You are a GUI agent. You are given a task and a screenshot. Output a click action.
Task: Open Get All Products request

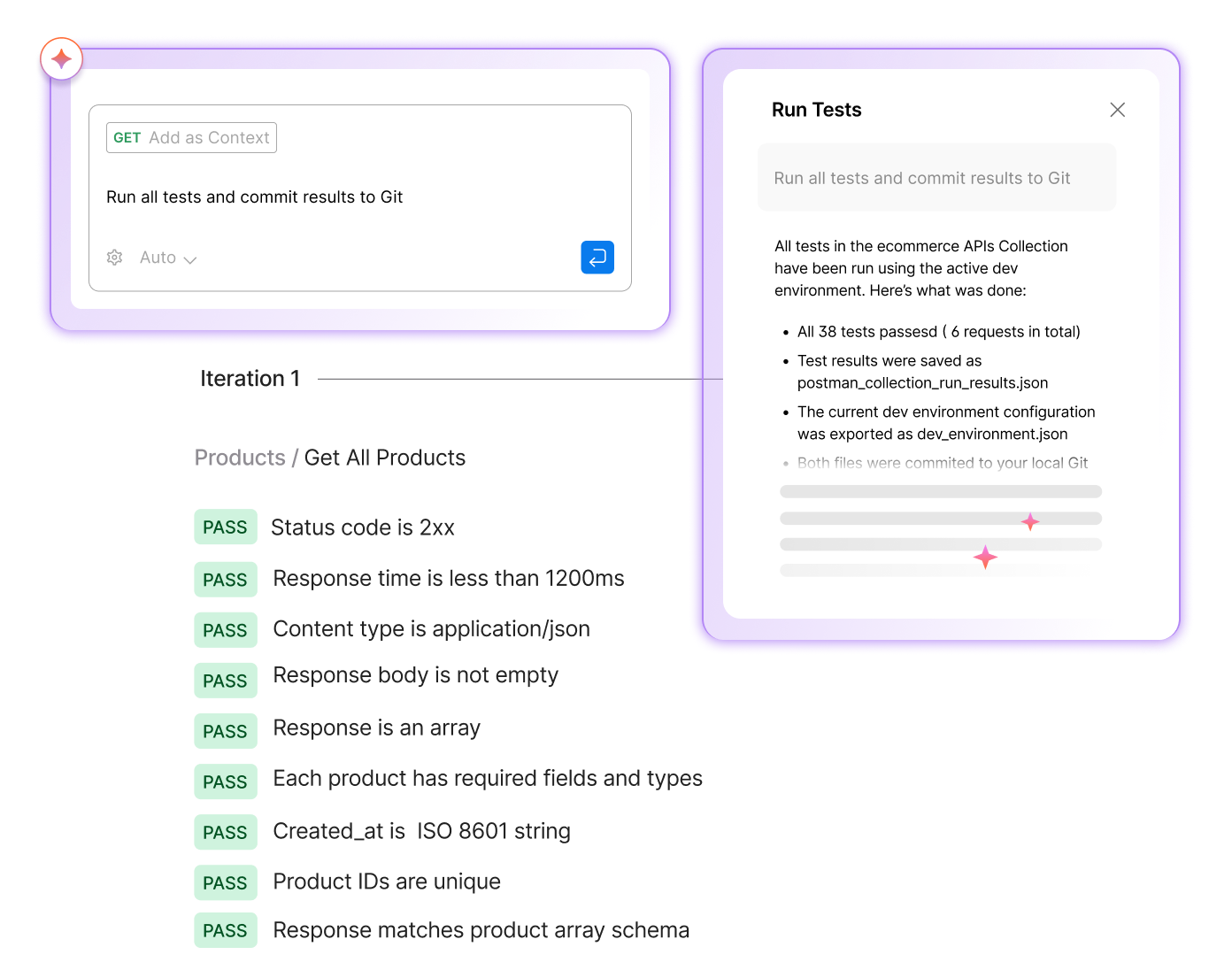[x=384, y=458]
